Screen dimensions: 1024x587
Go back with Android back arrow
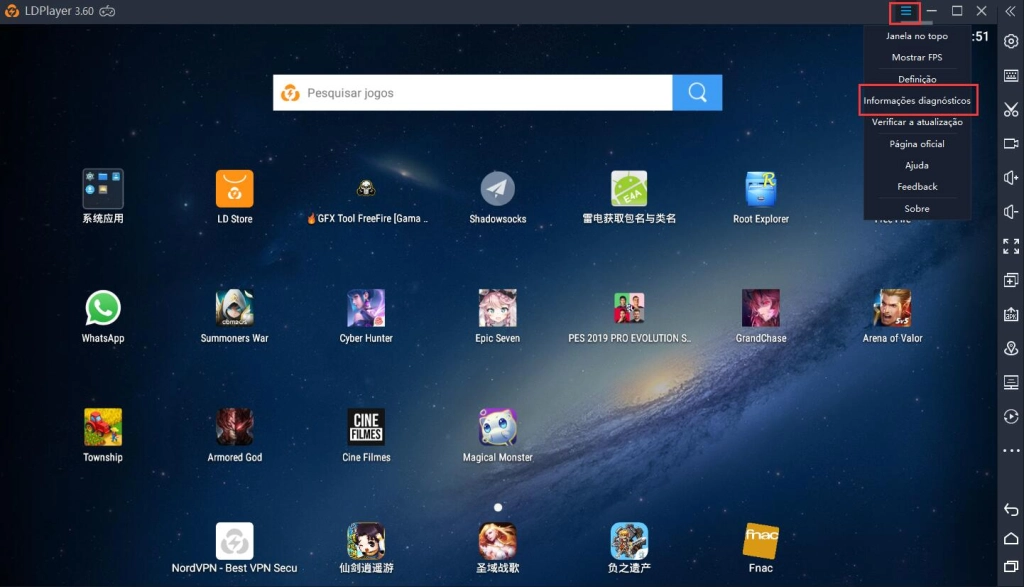tap(1011, 509)
